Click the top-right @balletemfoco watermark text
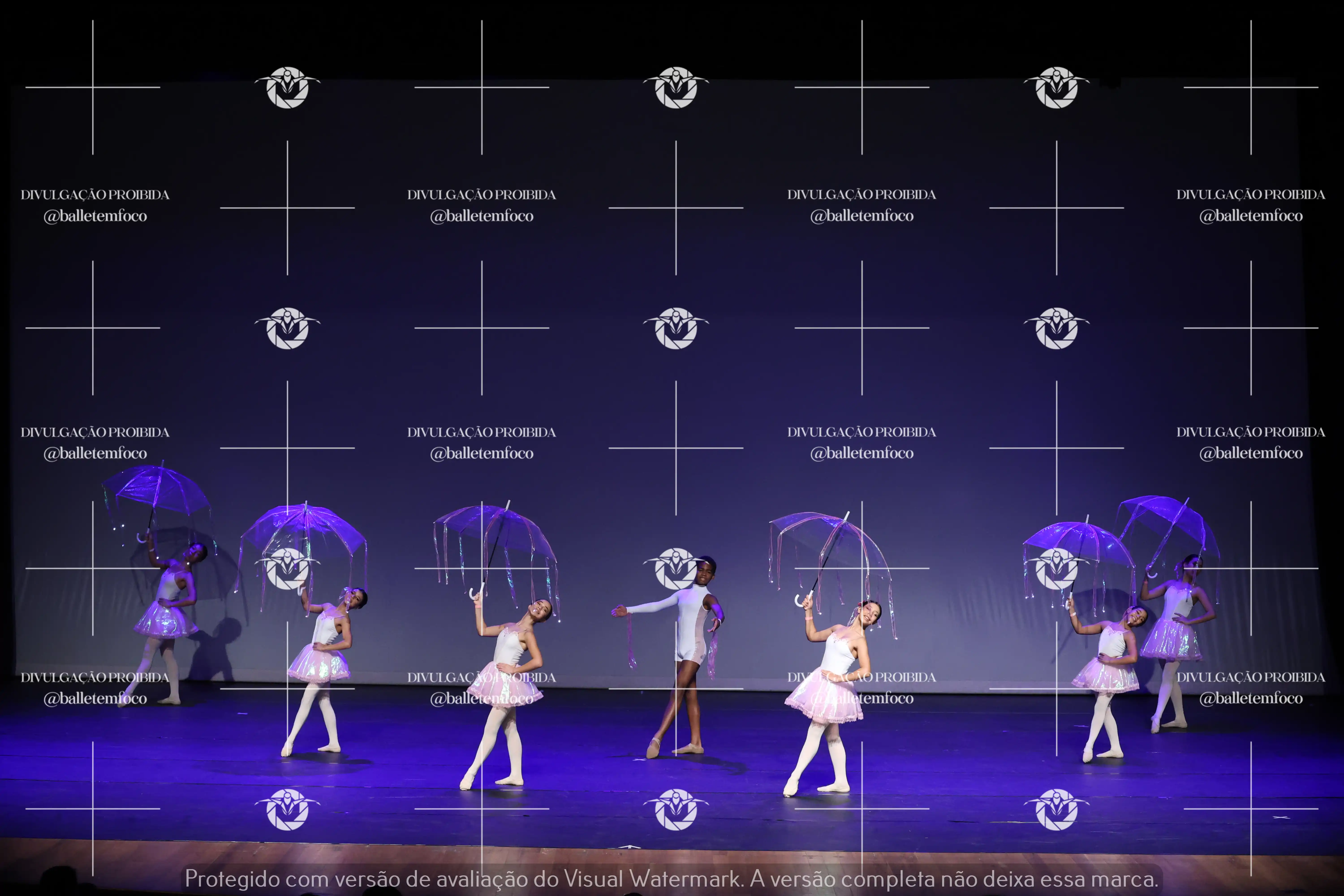The width and height of the screenshot is (1344, 896). [x=1250, y=216]
